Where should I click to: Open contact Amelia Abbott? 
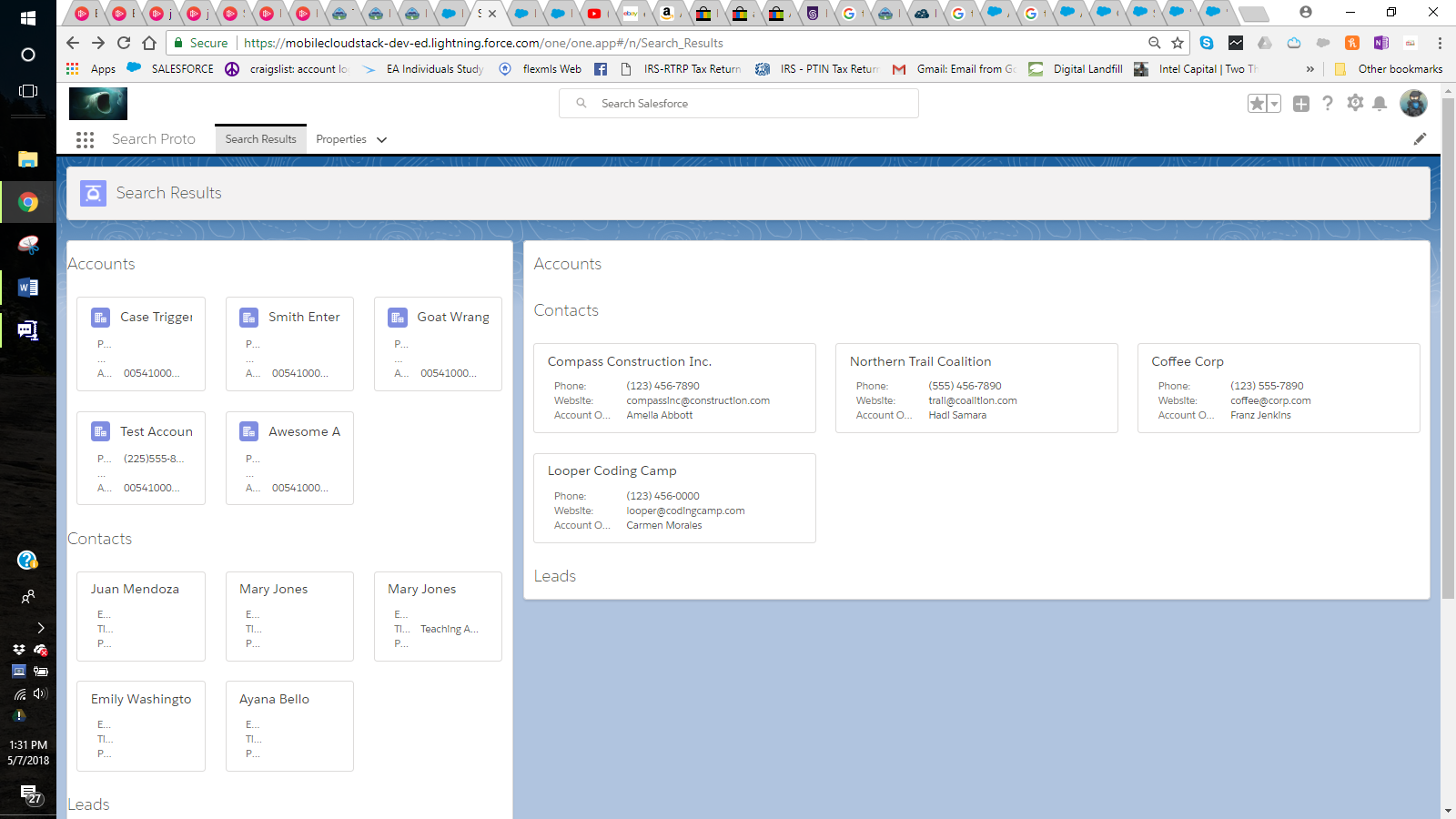[x=659, y=415]
